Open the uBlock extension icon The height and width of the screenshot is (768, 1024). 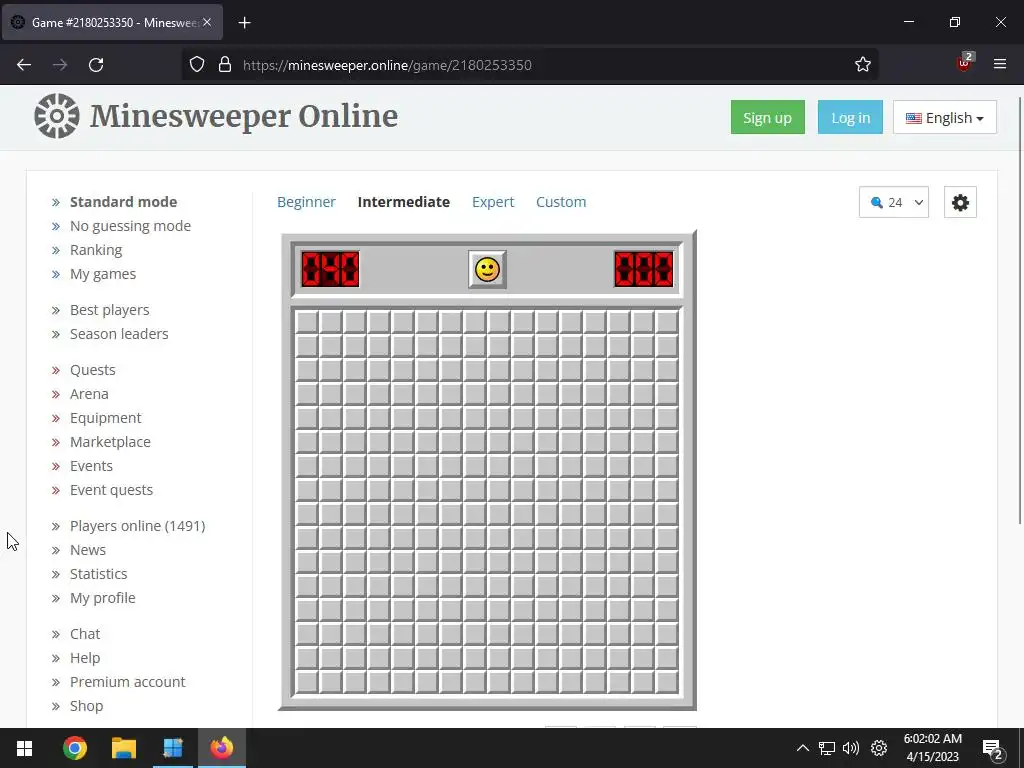964,62
